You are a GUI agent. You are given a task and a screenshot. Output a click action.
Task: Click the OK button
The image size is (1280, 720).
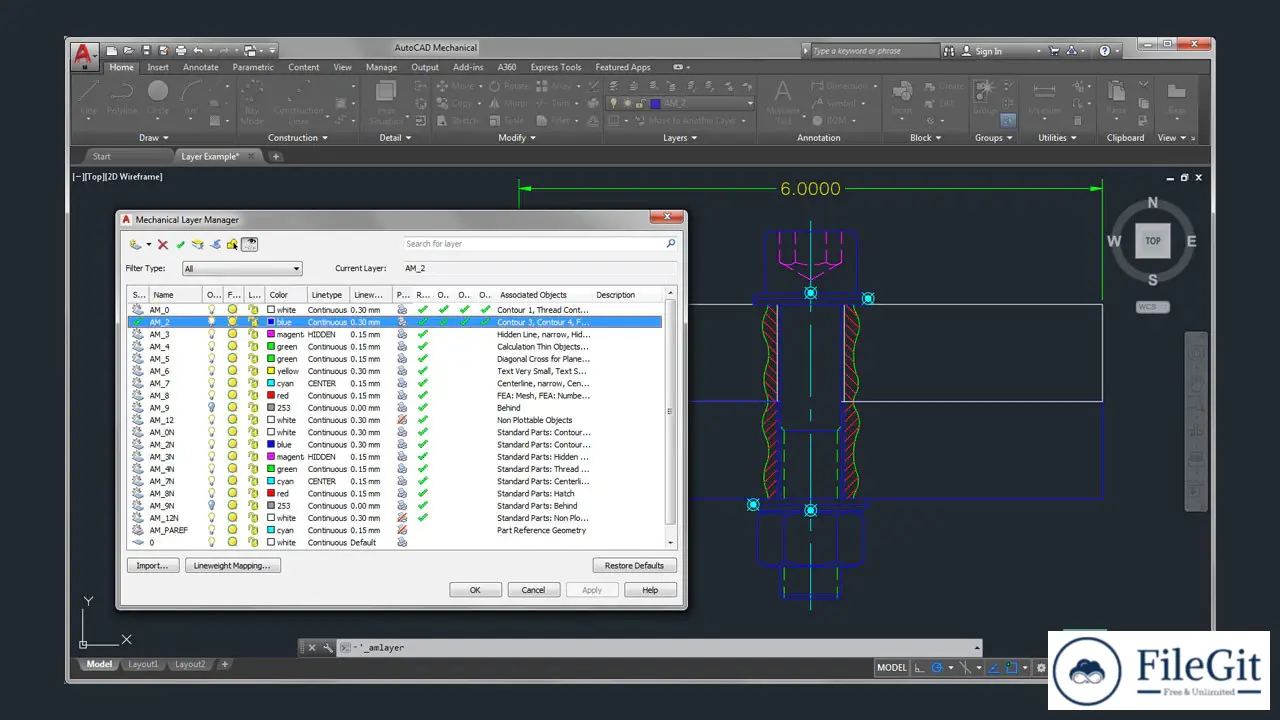[475, 590]
